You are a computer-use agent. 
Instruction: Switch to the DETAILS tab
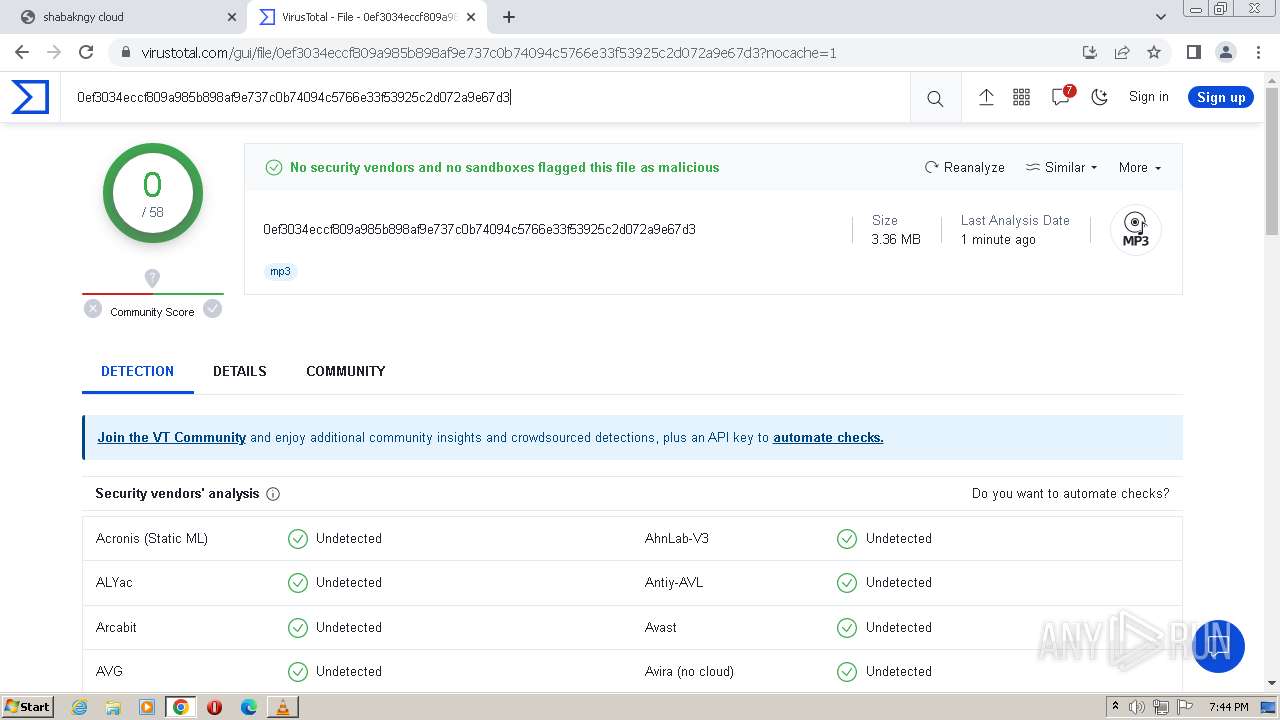coord(240,371)
